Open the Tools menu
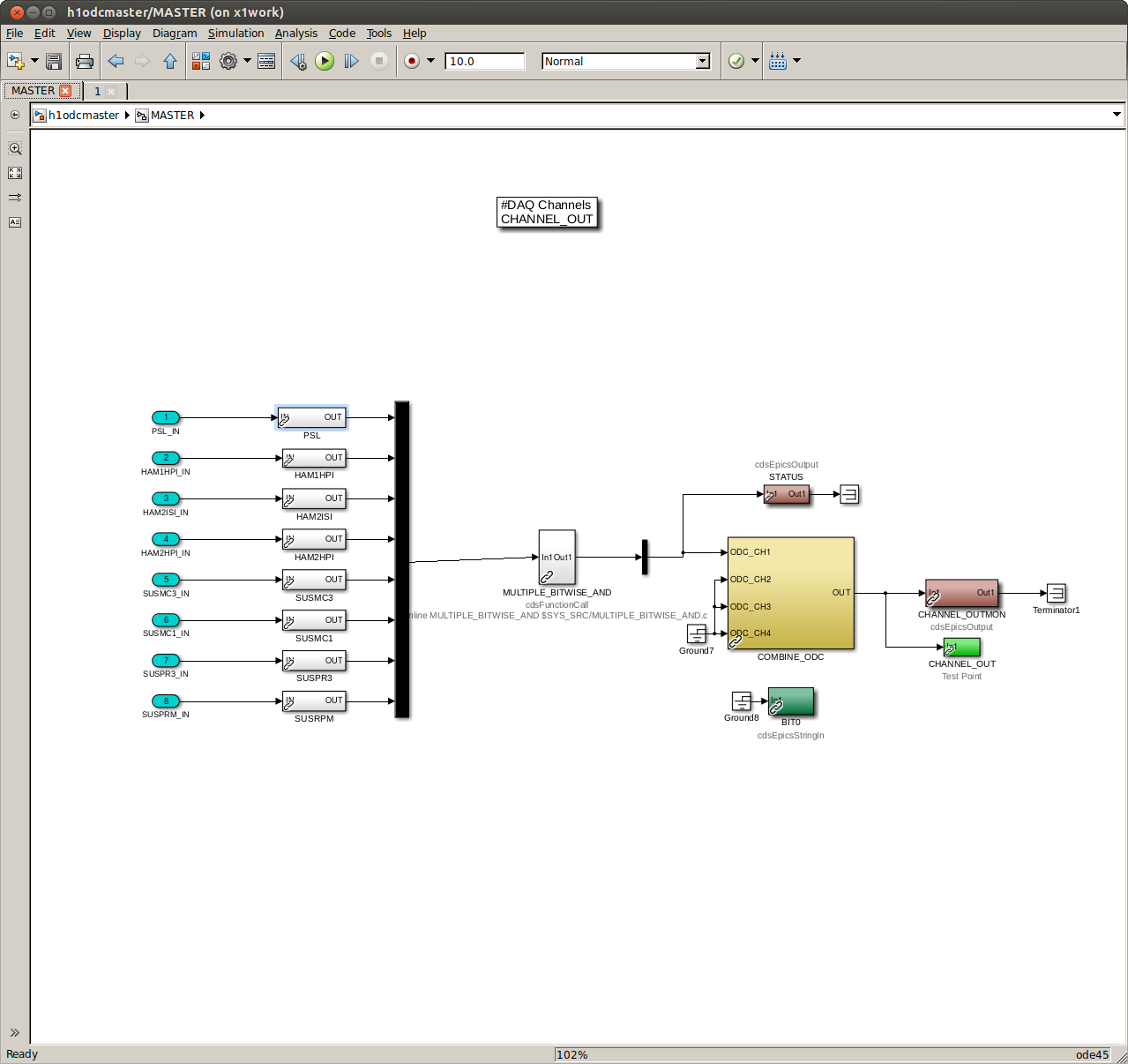 click(379, 34)
